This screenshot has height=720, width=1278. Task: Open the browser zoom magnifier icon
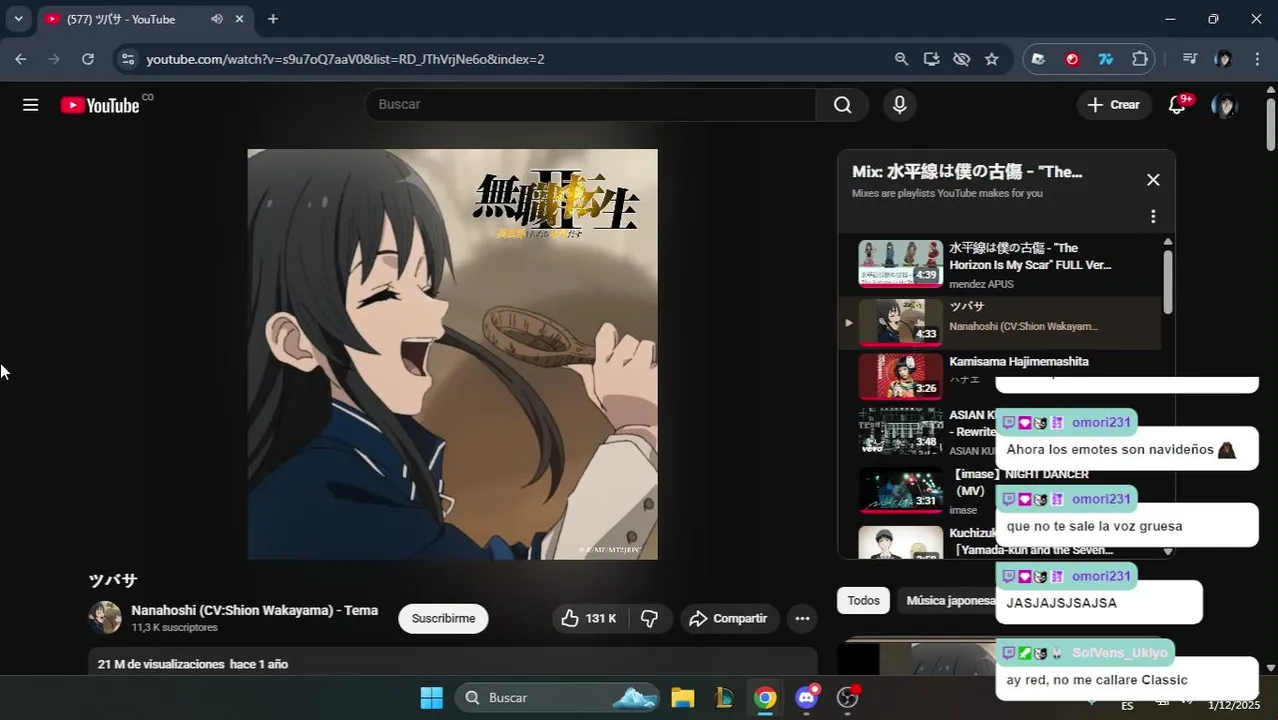[901, 59]
